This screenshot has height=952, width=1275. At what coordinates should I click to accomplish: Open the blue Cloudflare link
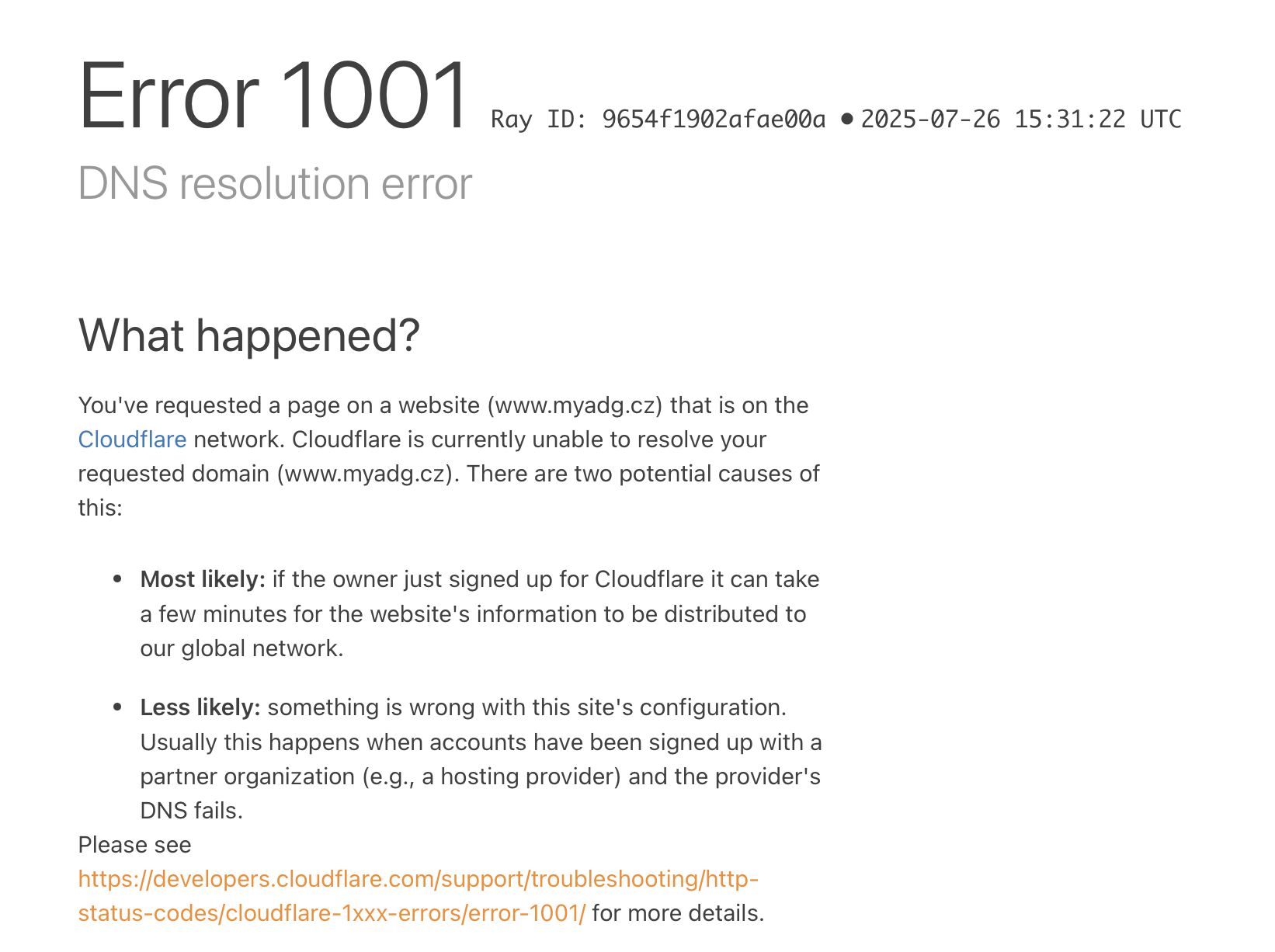click(x=132, y=440)
